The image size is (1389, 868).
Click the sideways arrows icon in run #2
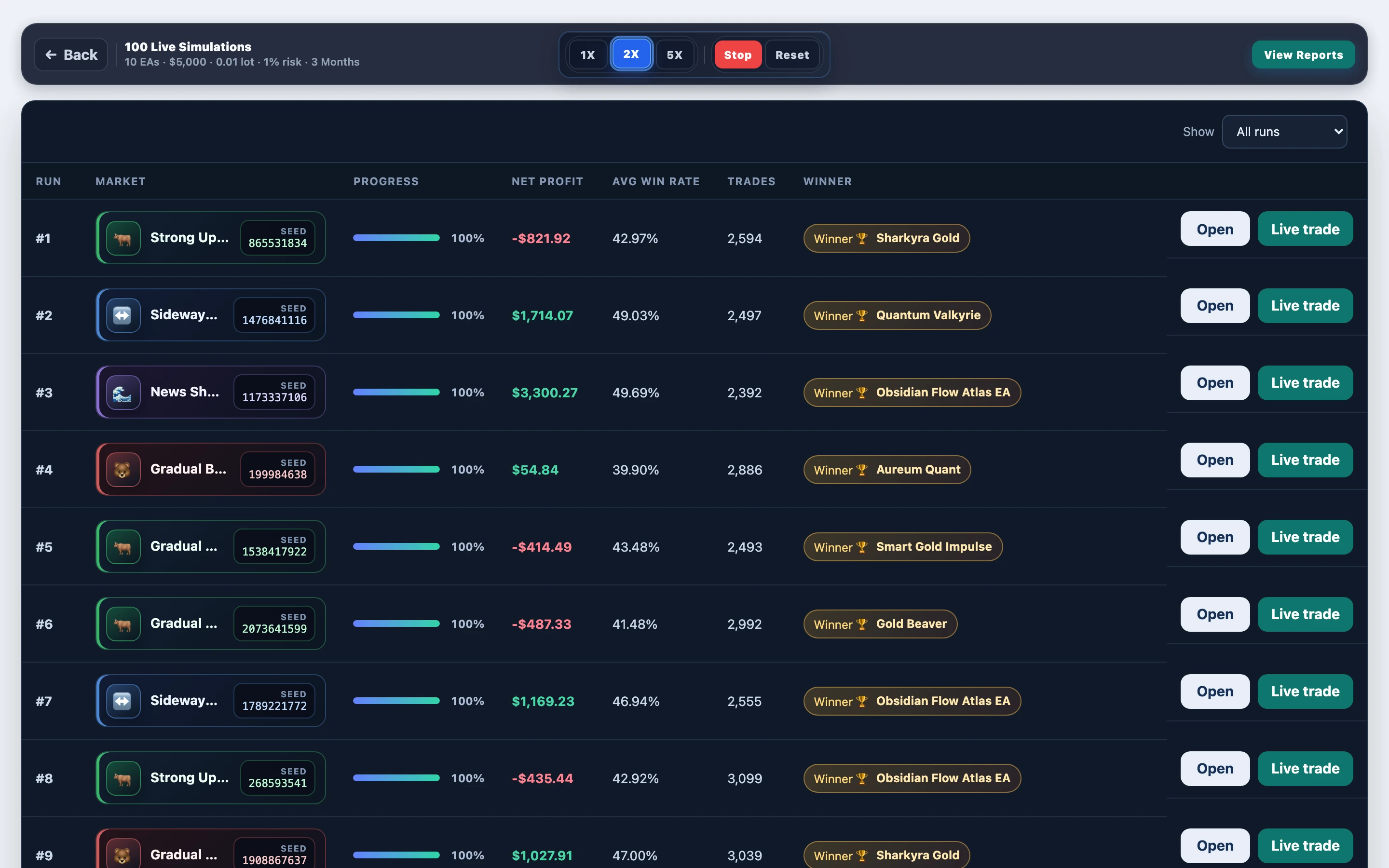point(123,315)
